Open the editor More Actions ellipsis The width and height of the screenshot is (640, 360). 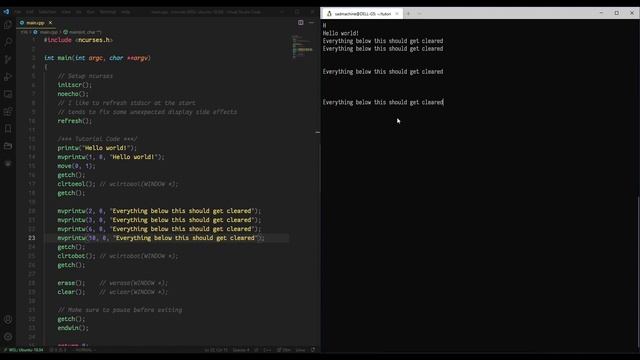point(311,23)
